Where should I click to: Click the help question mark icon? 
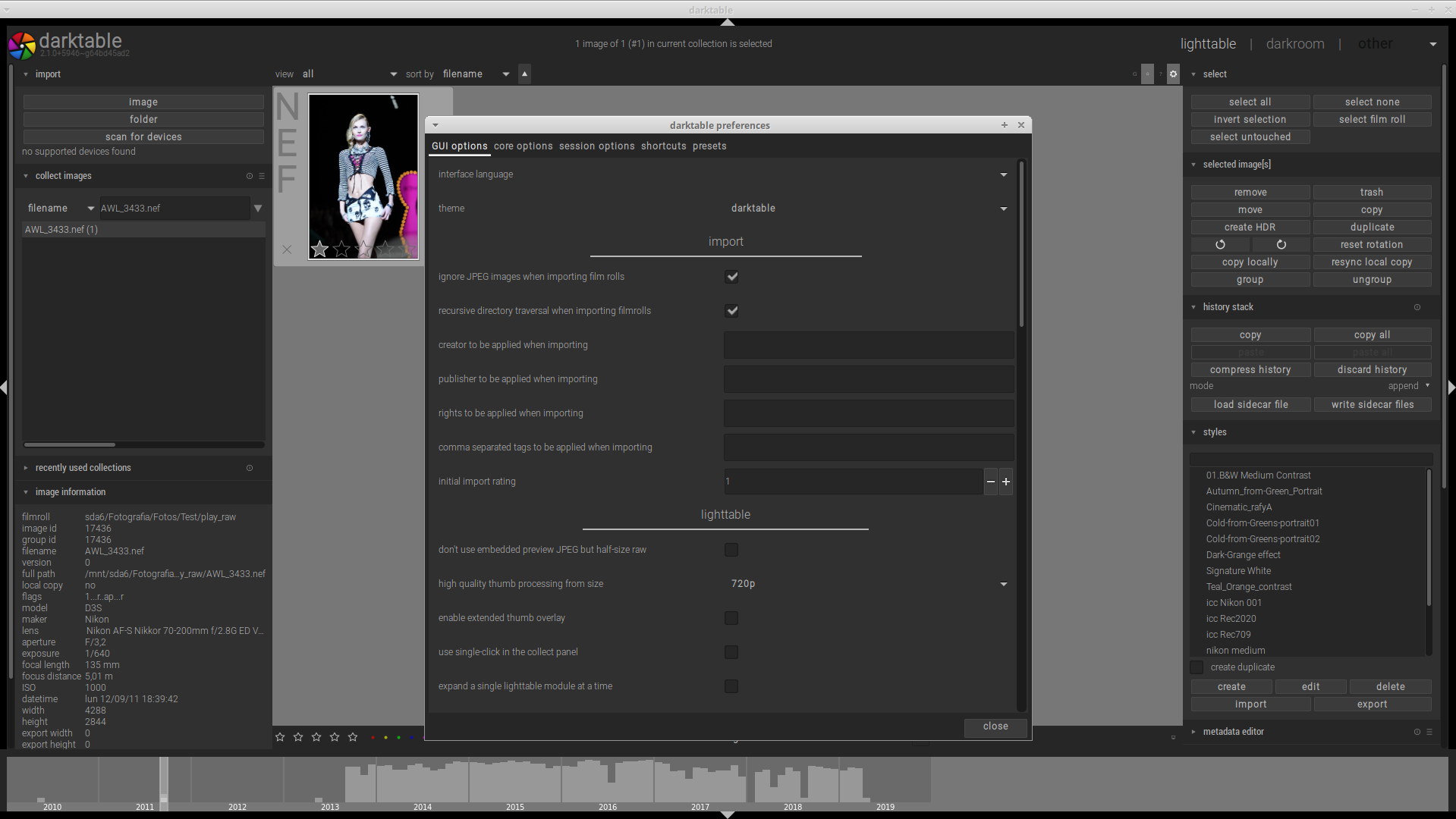pyautogui.click(x=1160, y=74)
